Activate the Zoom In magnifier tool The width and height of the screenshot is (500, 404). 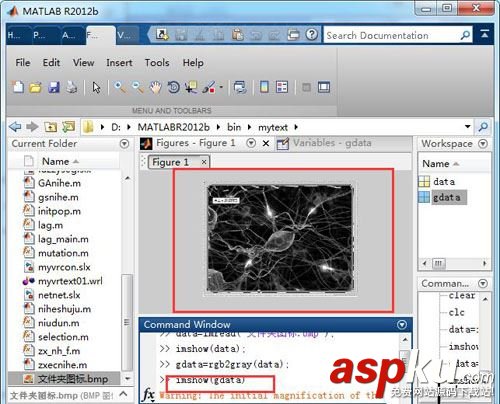120,88
